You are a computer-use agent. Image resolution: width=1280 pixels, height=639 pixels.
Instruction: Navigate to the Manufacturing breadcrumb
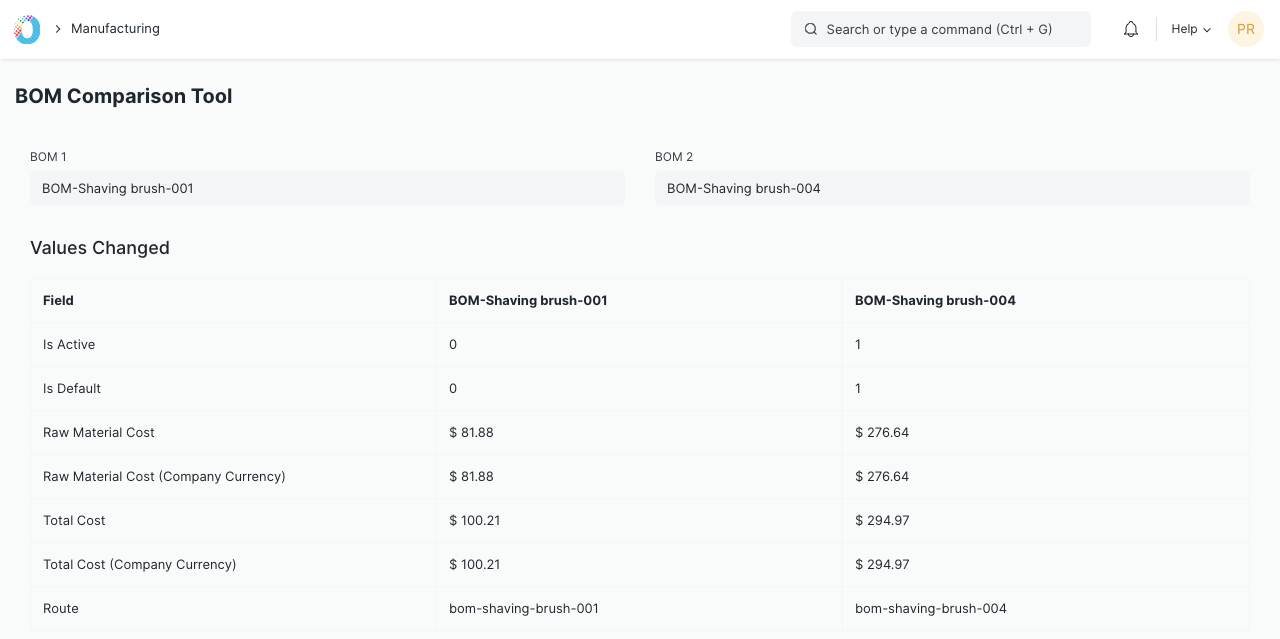pyautogui.click(x=115, y=29)
